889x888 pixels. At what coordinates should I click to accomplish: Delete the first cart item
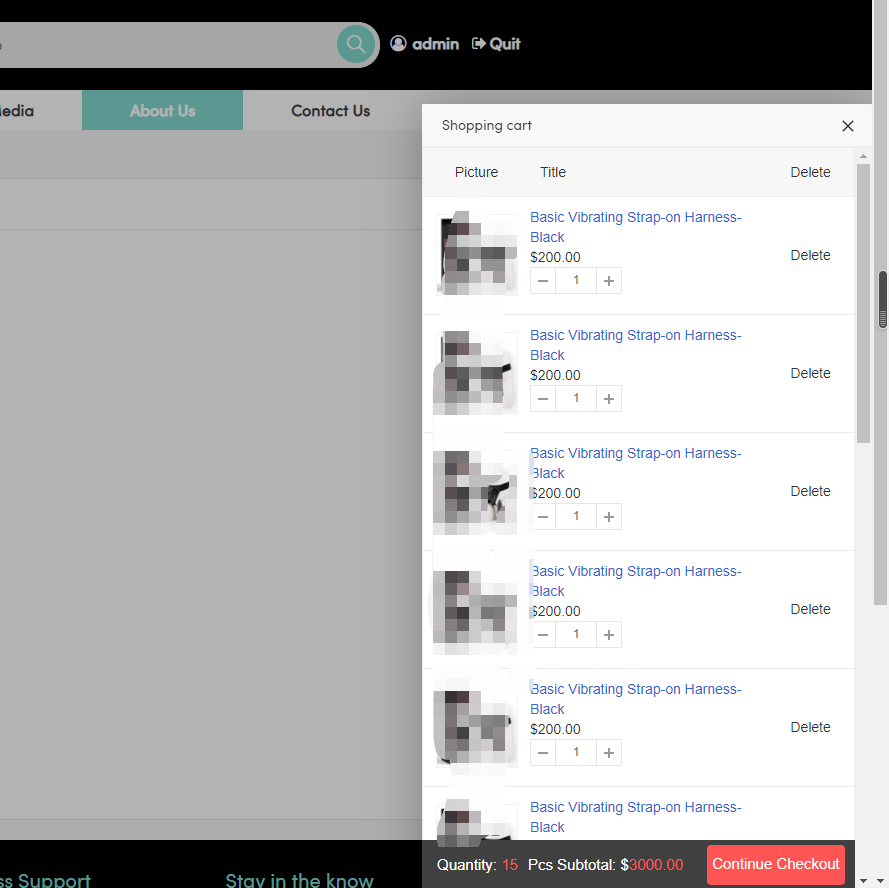(810, 255)
